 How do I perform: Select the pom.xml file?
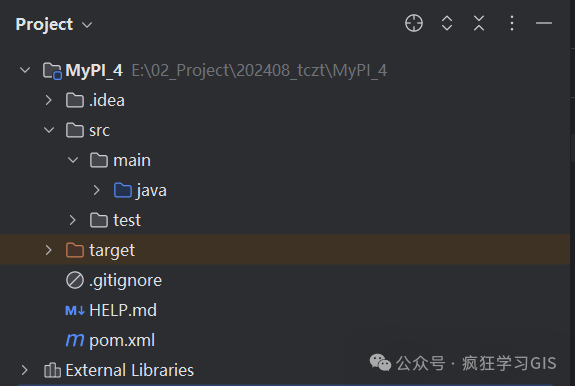122,340
